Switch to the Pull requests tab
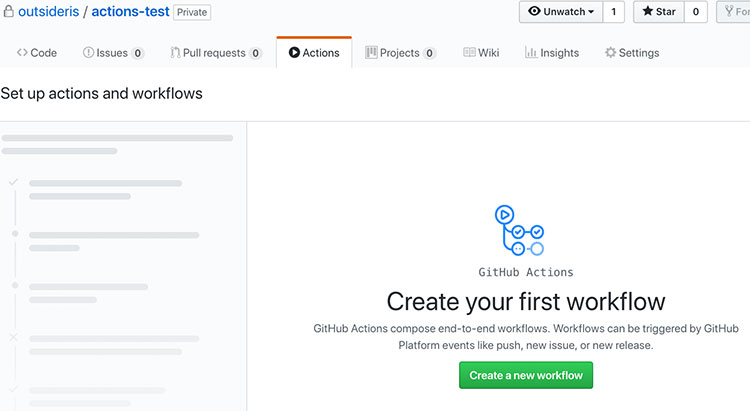Image resolution: width=750 pixels, height=411 pixels. 216,53
